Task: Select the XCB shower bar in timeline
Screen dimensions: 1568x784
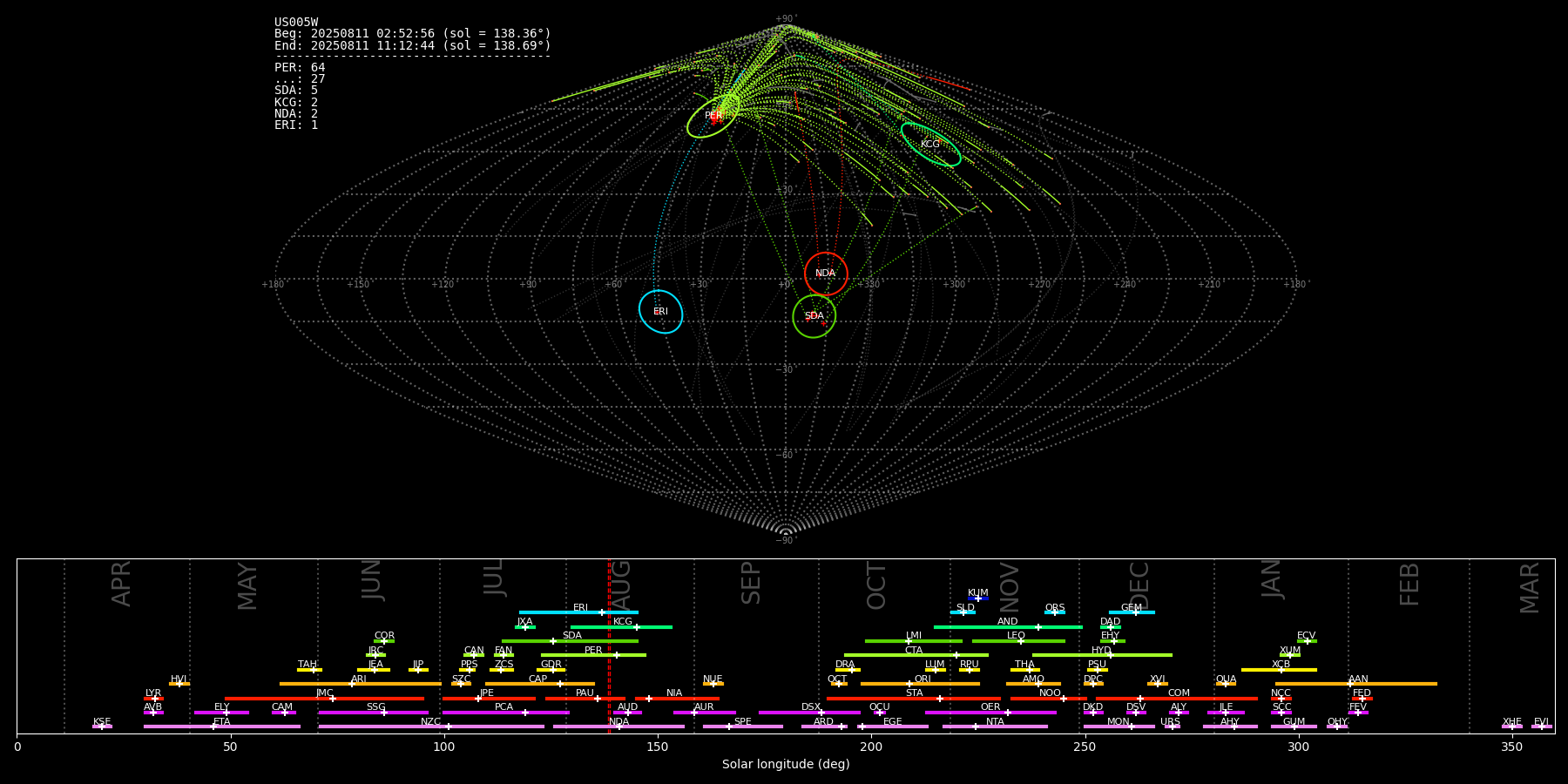Action: (1279, 670)
